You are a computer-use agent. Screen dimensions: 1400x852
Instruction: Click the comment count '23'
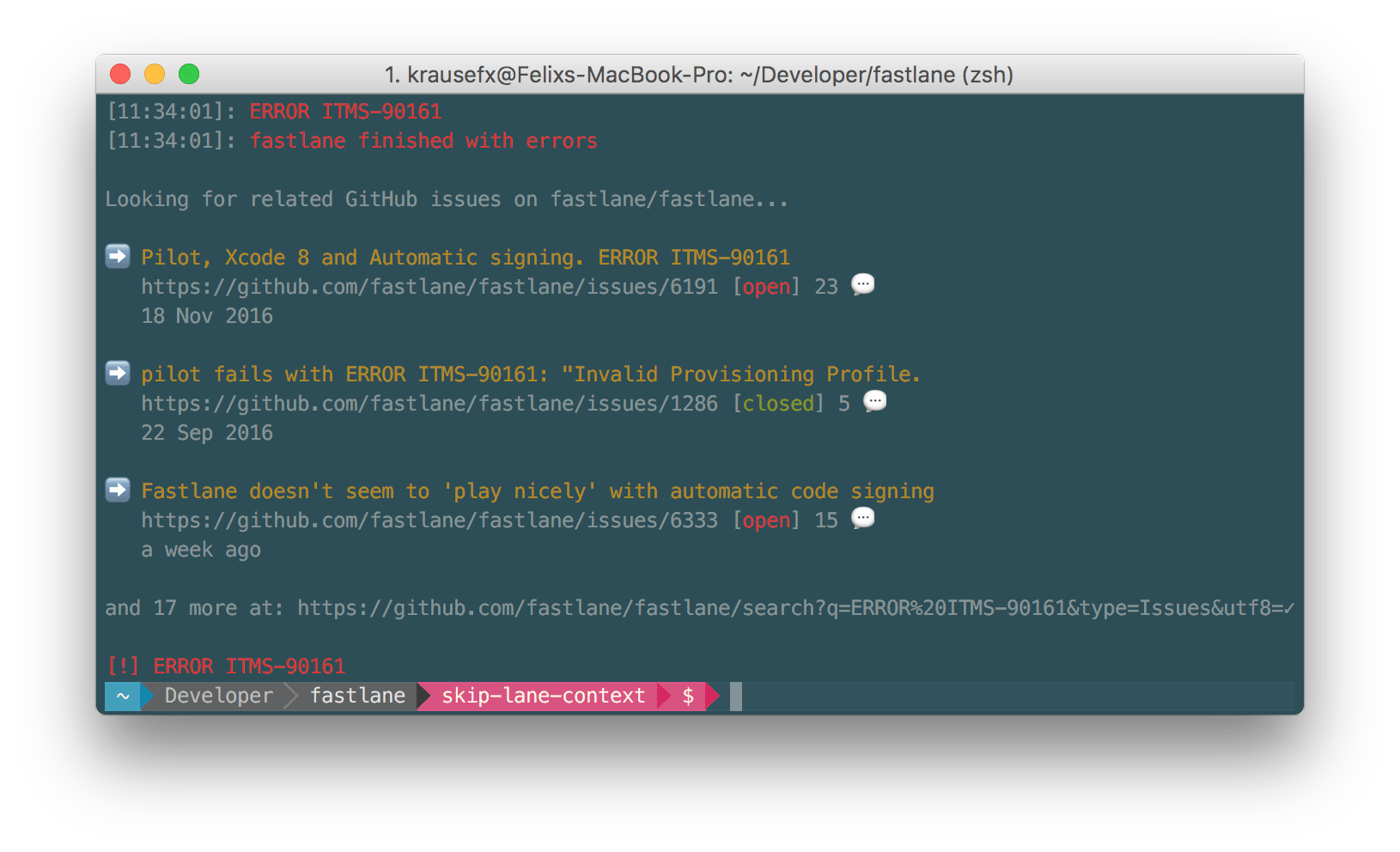826,287
